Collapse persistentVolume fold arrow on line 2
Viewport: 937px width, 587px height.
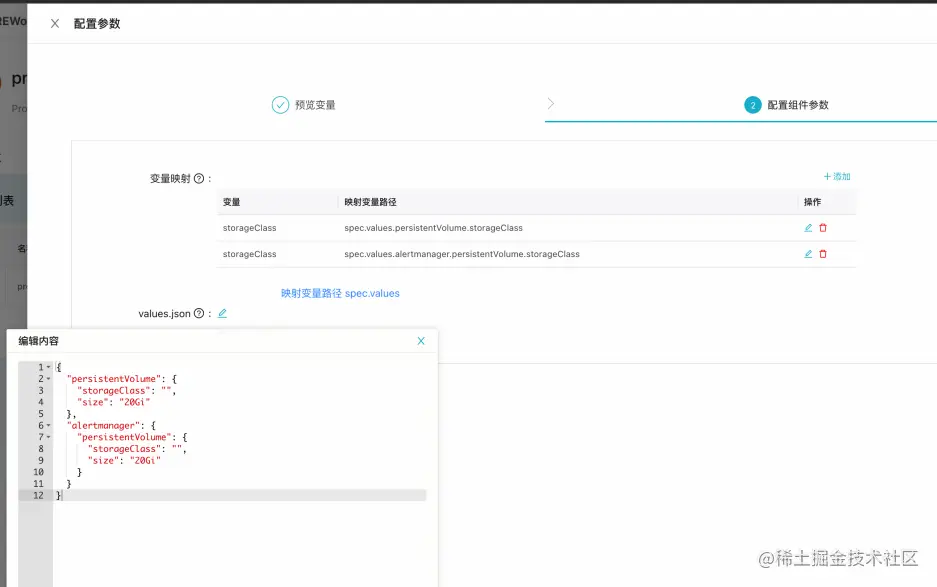coord(48,379)
